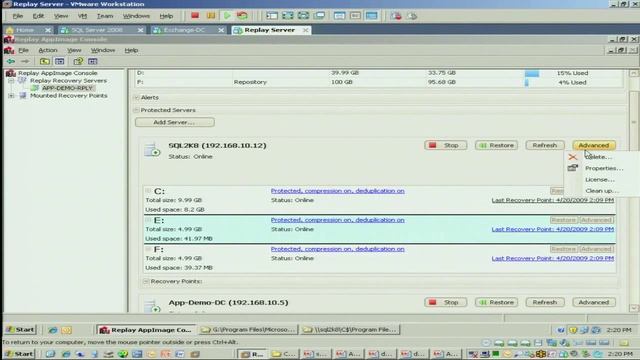Collapse the Alerts section

(136, 98)
